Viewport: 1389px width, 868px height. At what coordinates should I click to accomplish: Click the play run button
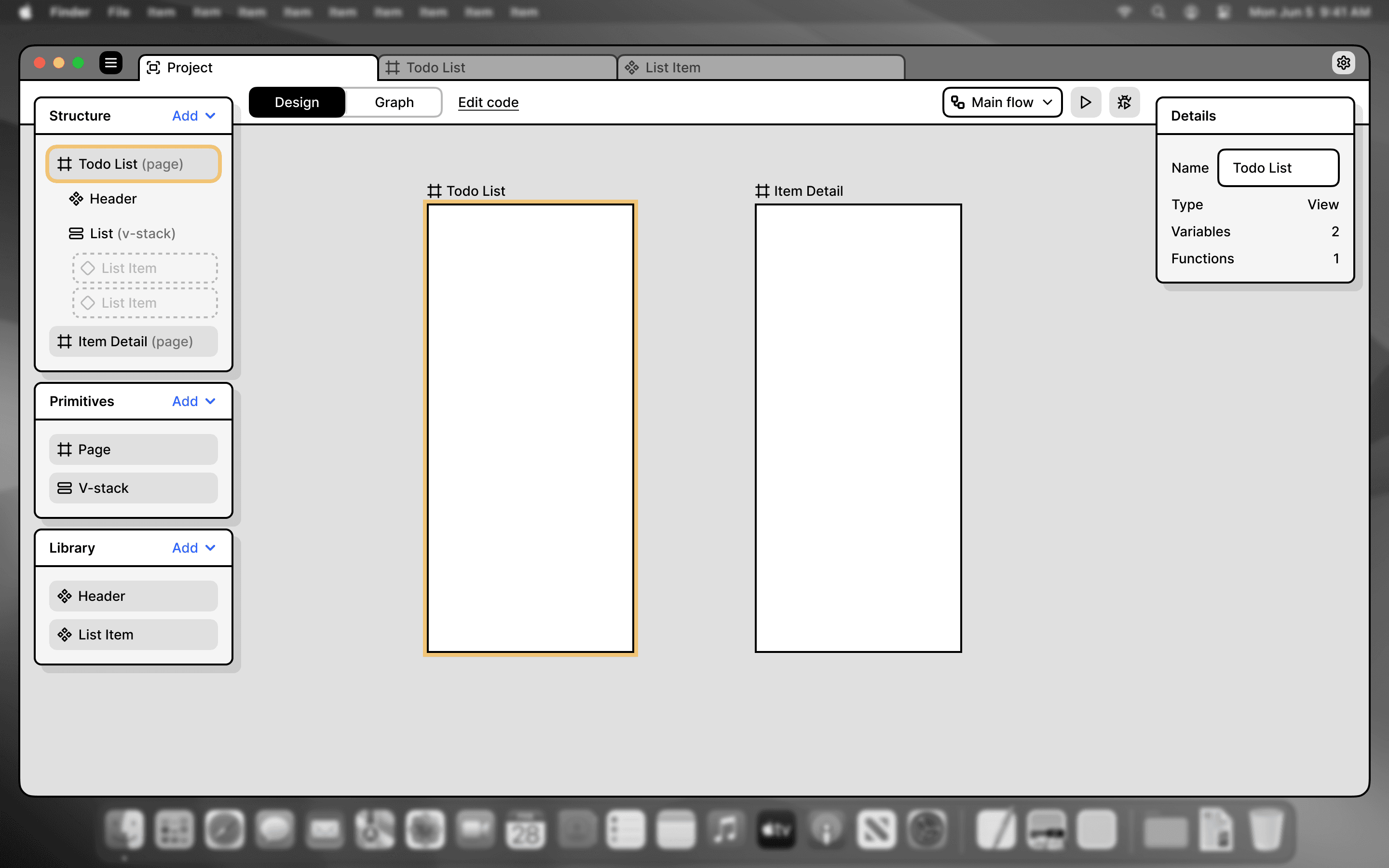click(x=1085, y=102)
